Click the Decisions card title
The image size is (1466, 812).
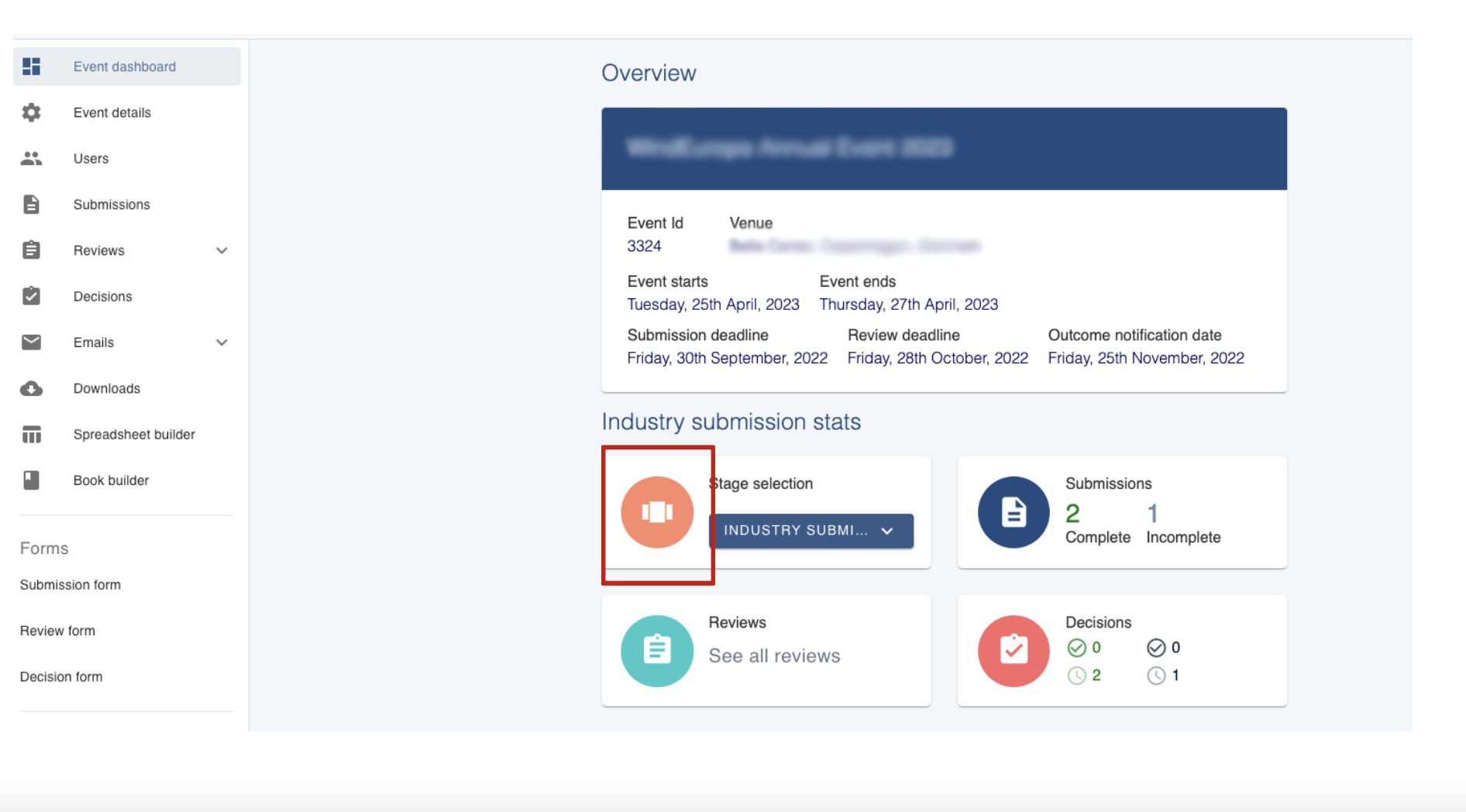tap(1098, 622)
